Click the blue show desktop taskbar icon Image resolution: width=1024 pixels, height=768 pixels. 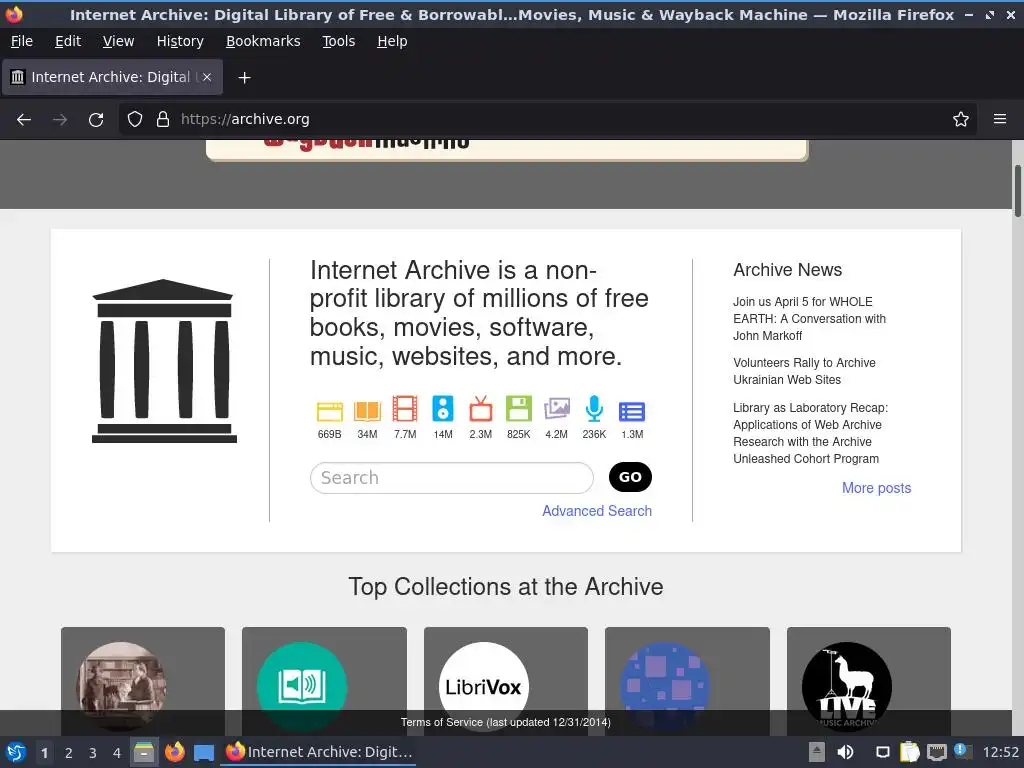coord(204,753)
